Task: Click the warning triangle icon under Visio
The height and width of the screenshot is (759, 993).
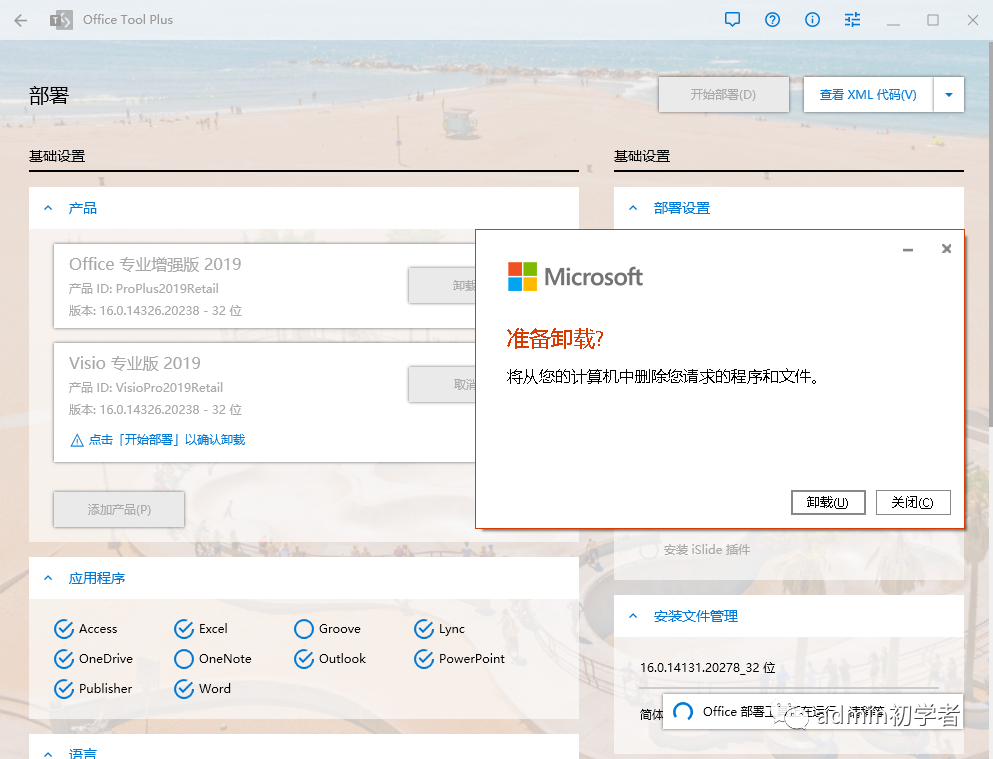Action: tap(77, 441)
